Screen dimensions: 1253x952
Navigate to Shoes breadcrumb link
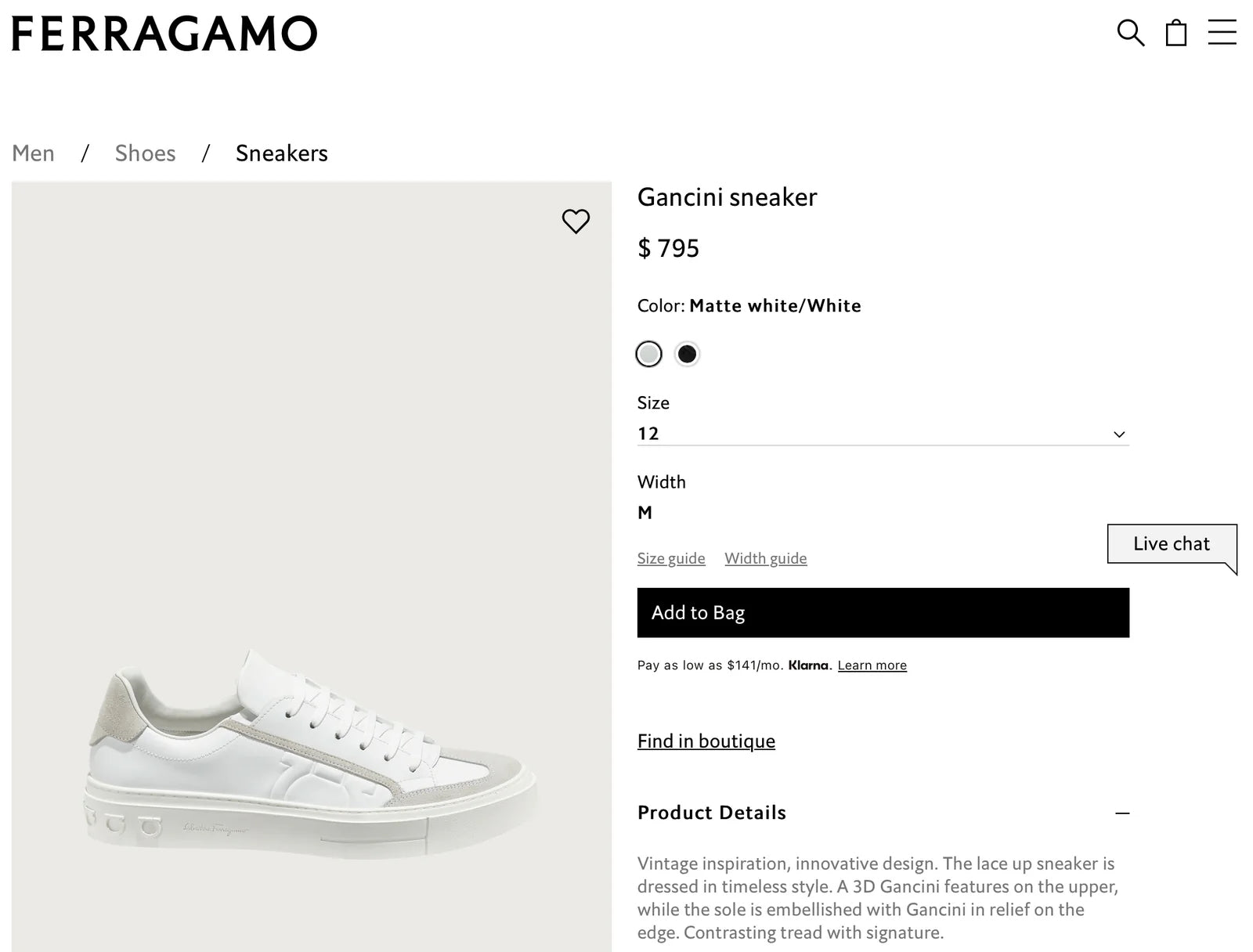click(x=144, y=153)
